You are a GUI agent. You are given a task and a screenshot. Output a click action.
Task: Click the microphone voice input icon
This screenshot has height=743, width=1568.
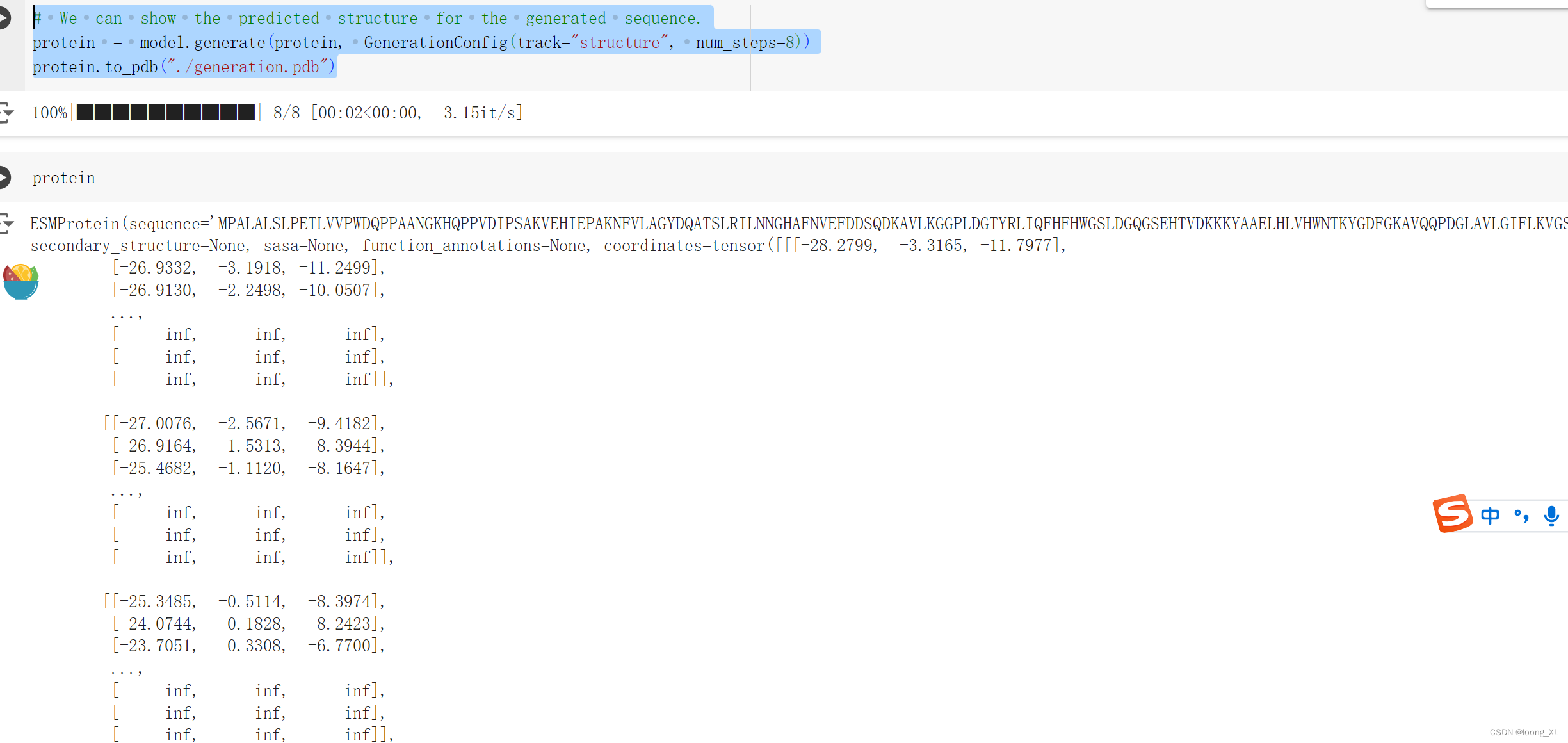coord(1551,515)
